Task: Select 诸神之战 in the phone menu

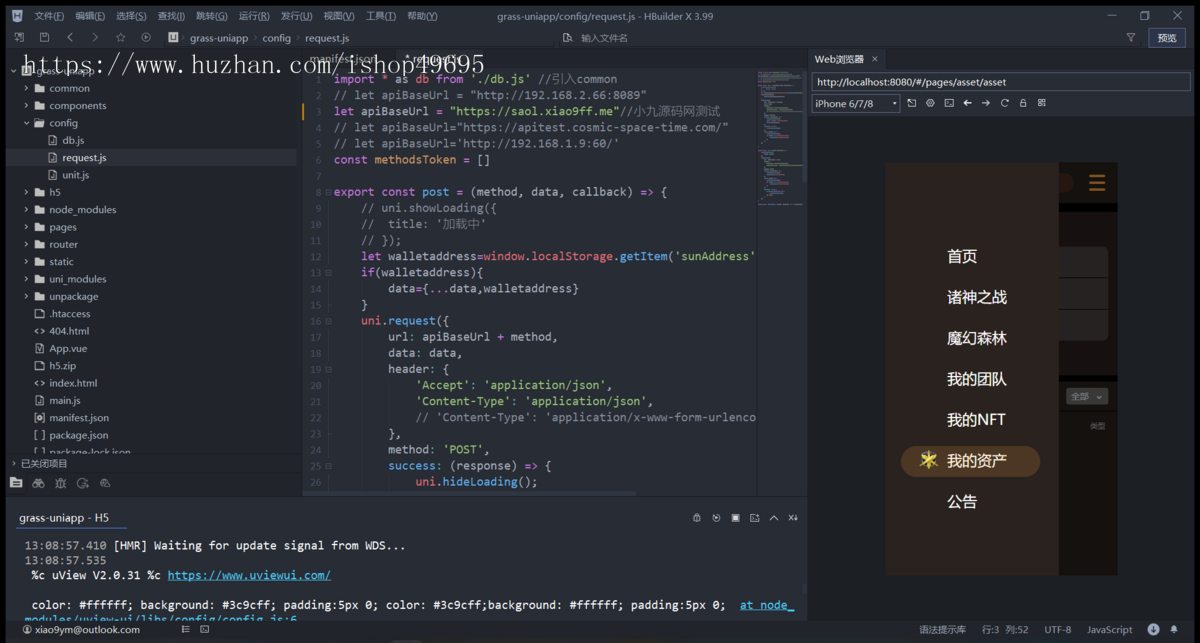Action: [x=977, y=297]
